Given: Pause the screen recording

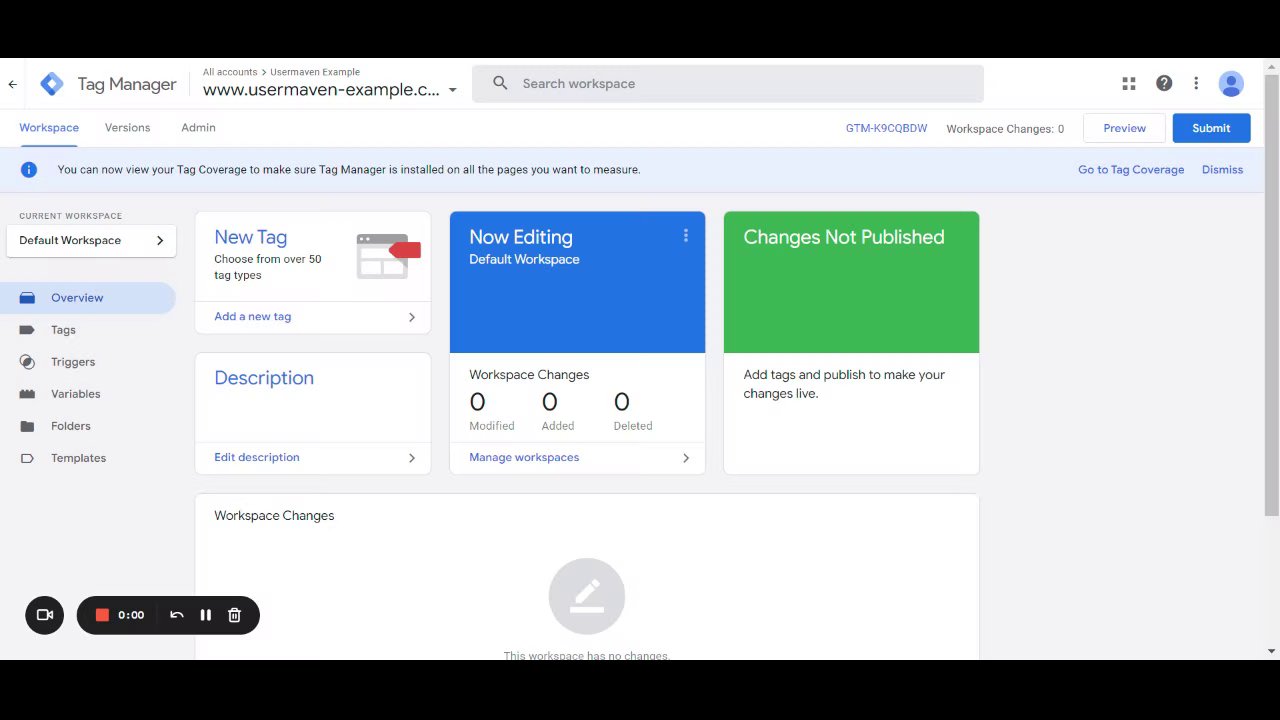Looking at the screenshot, I should 206,615.
